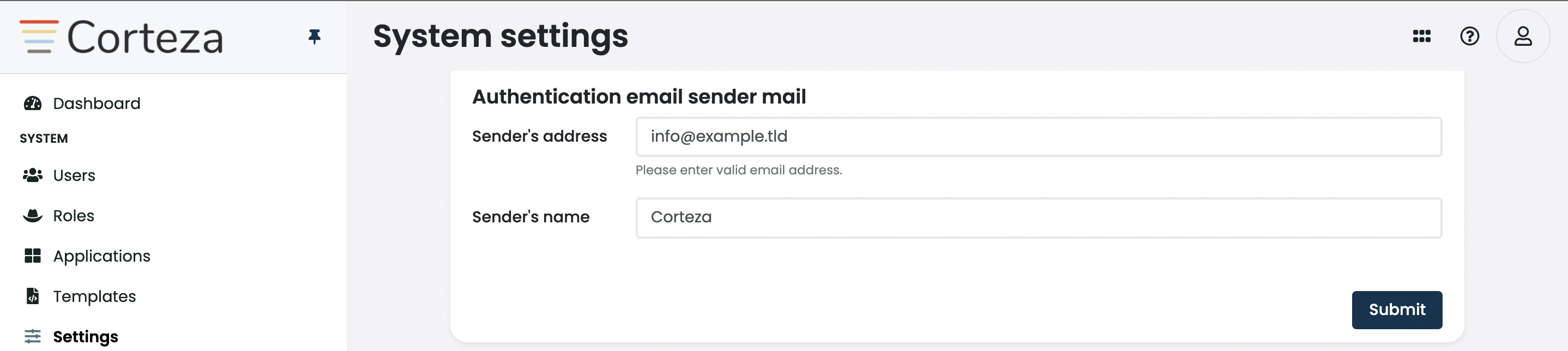Open the Users section
This screenshot has width=1568, height=351.
point(74,174)
